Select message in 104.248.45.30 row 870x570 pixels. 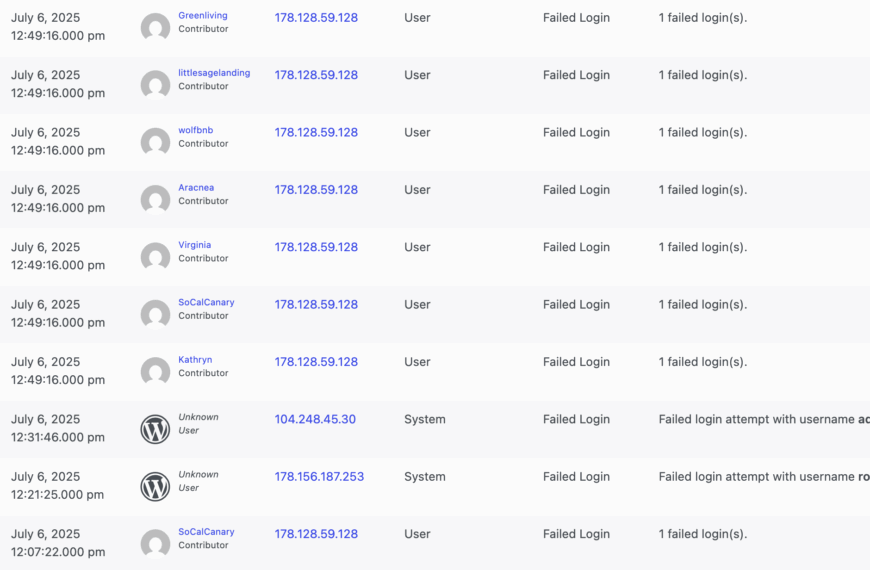[x=764, y=419]
